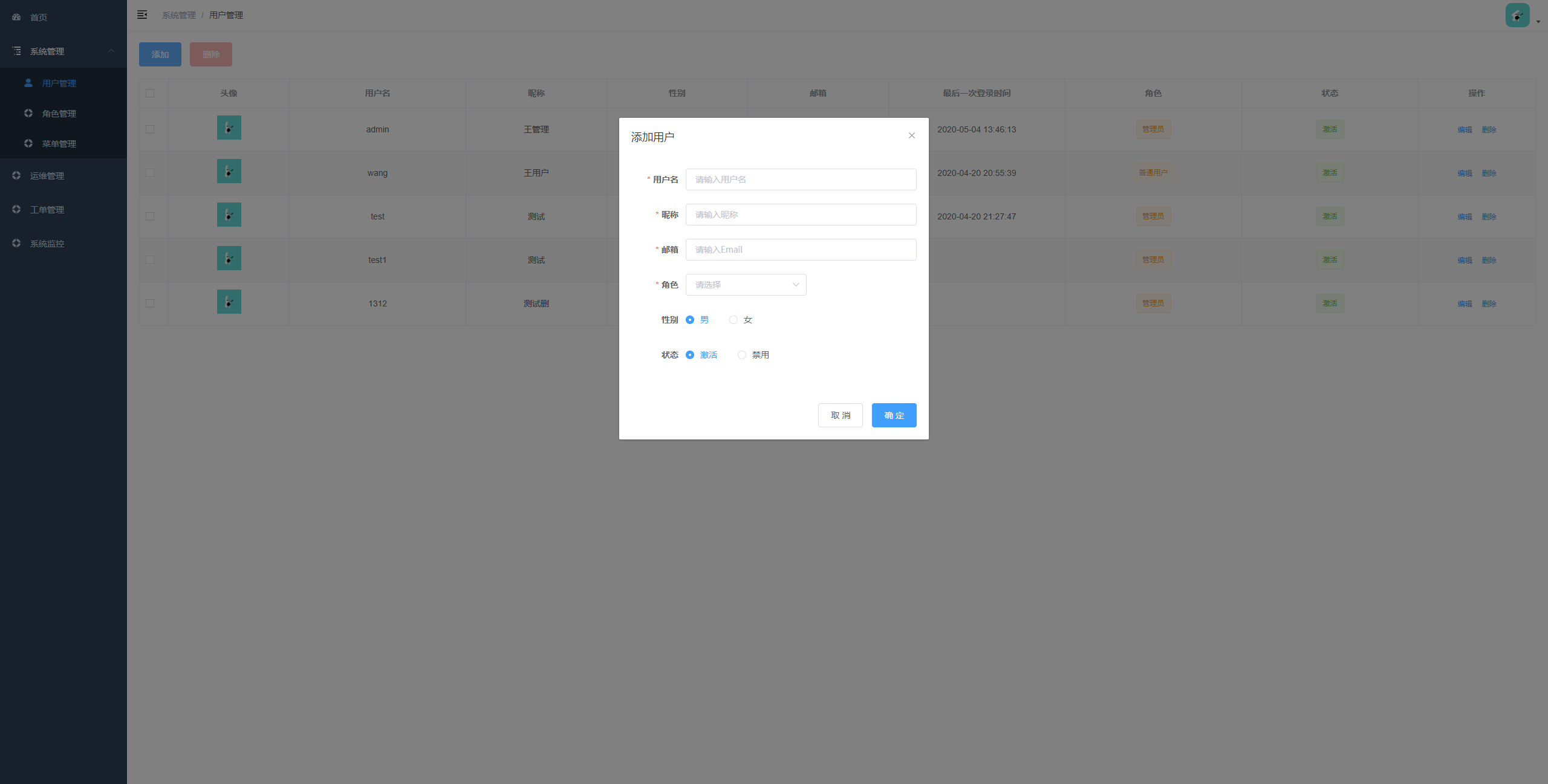
Task: Select the 男 gender radio button
Action: click(x=690, y=320)
